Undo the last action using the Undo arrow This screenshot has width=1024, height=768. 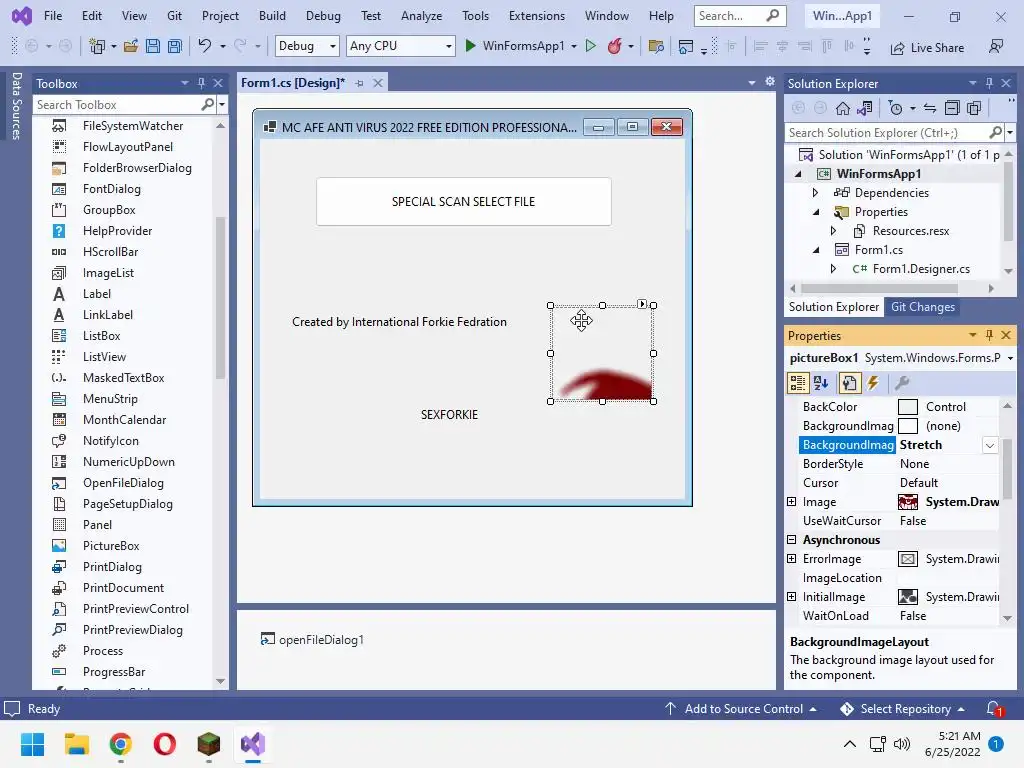click(x=204, y=46)
